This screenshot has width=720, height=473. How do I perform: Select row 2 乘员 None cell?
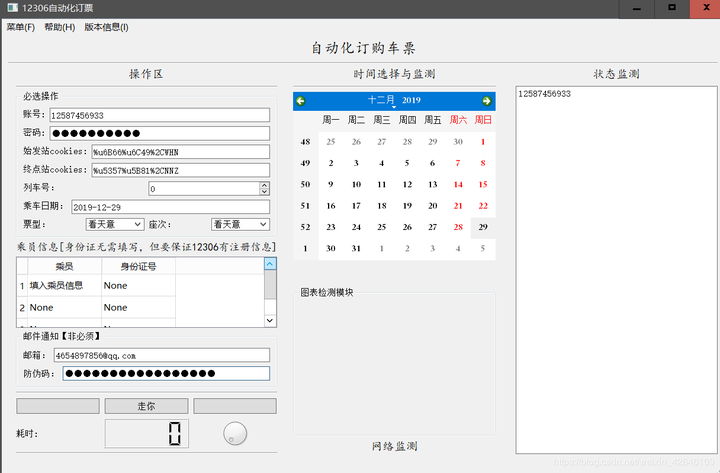65,307
